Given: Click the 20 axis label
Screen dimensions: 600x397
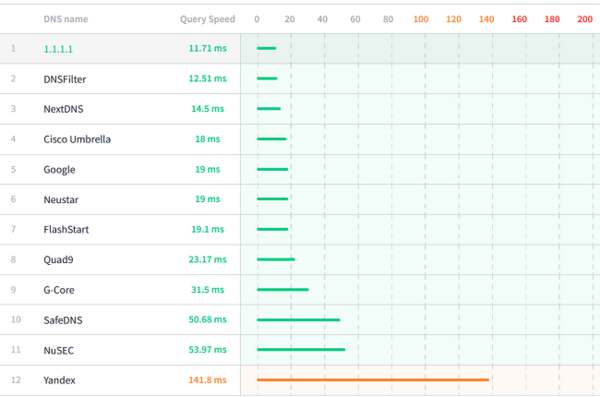Looking at the screenshot, I should click(290, 19).
